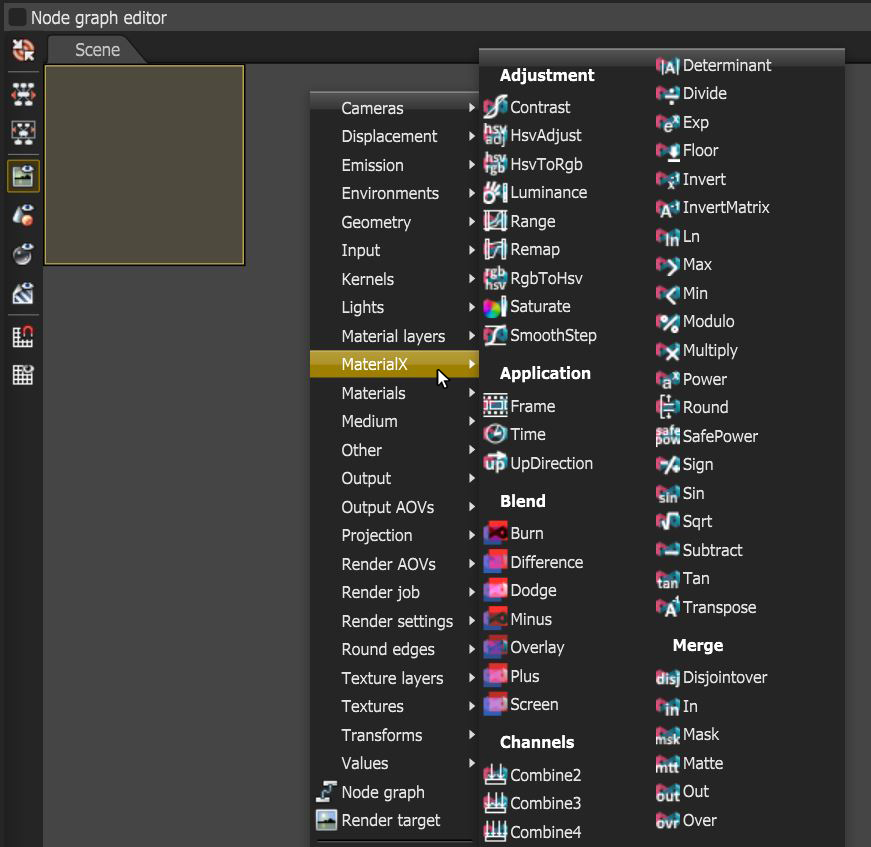Choose the InvertMatrix node label
The width and height of the screenshot is (871, 847).
click(726, 208)
